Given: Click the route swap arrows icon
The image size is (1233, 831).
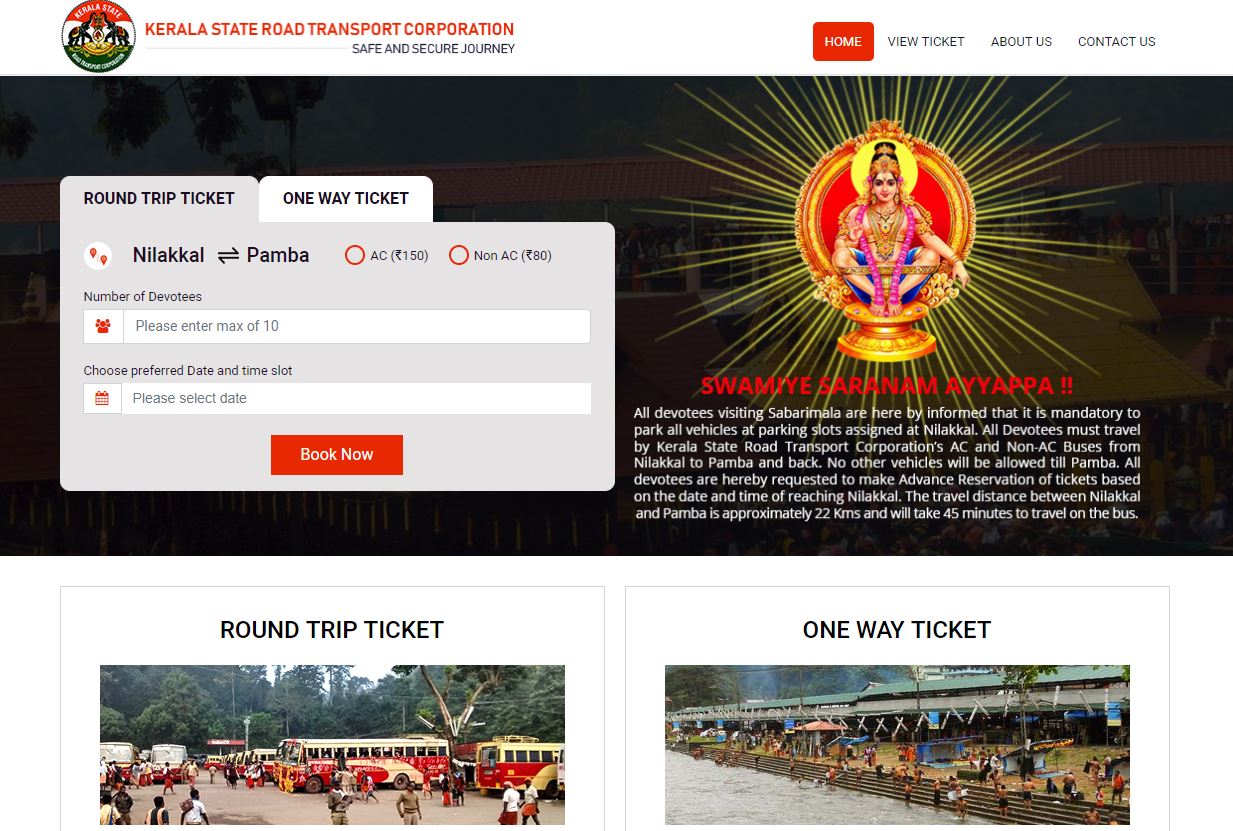Looking at the screenshot, I should click(228, 256).
